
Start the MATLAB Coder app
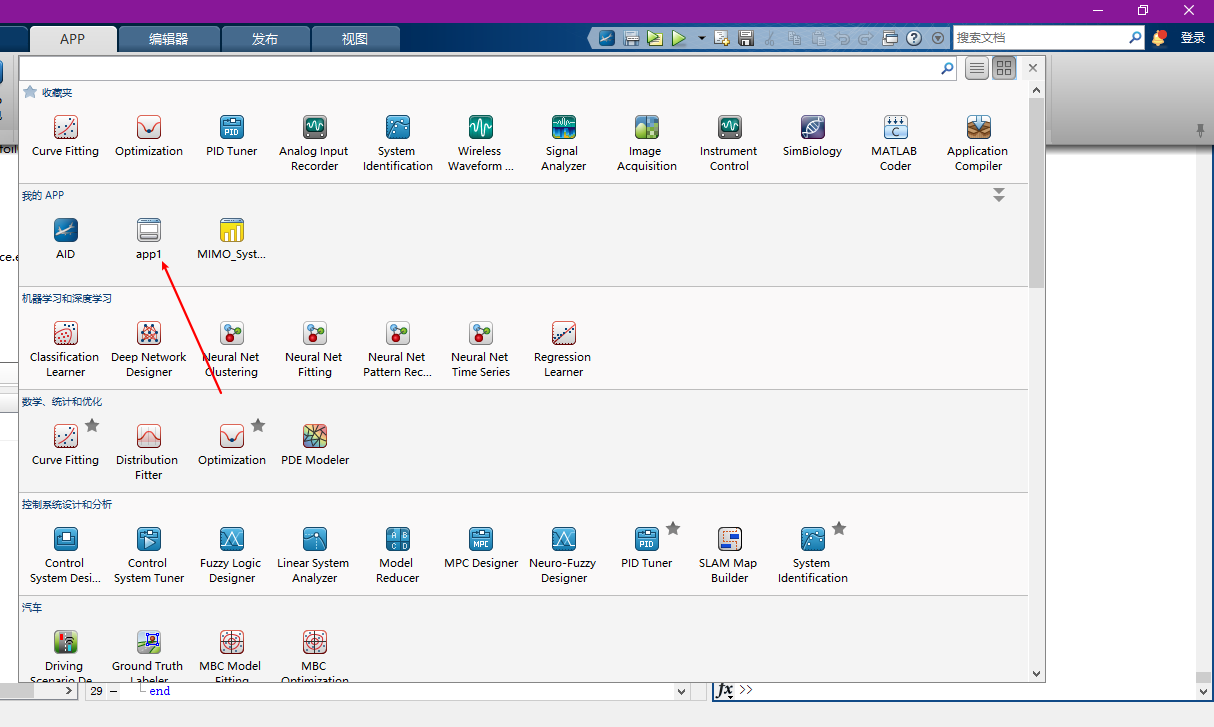894,140
